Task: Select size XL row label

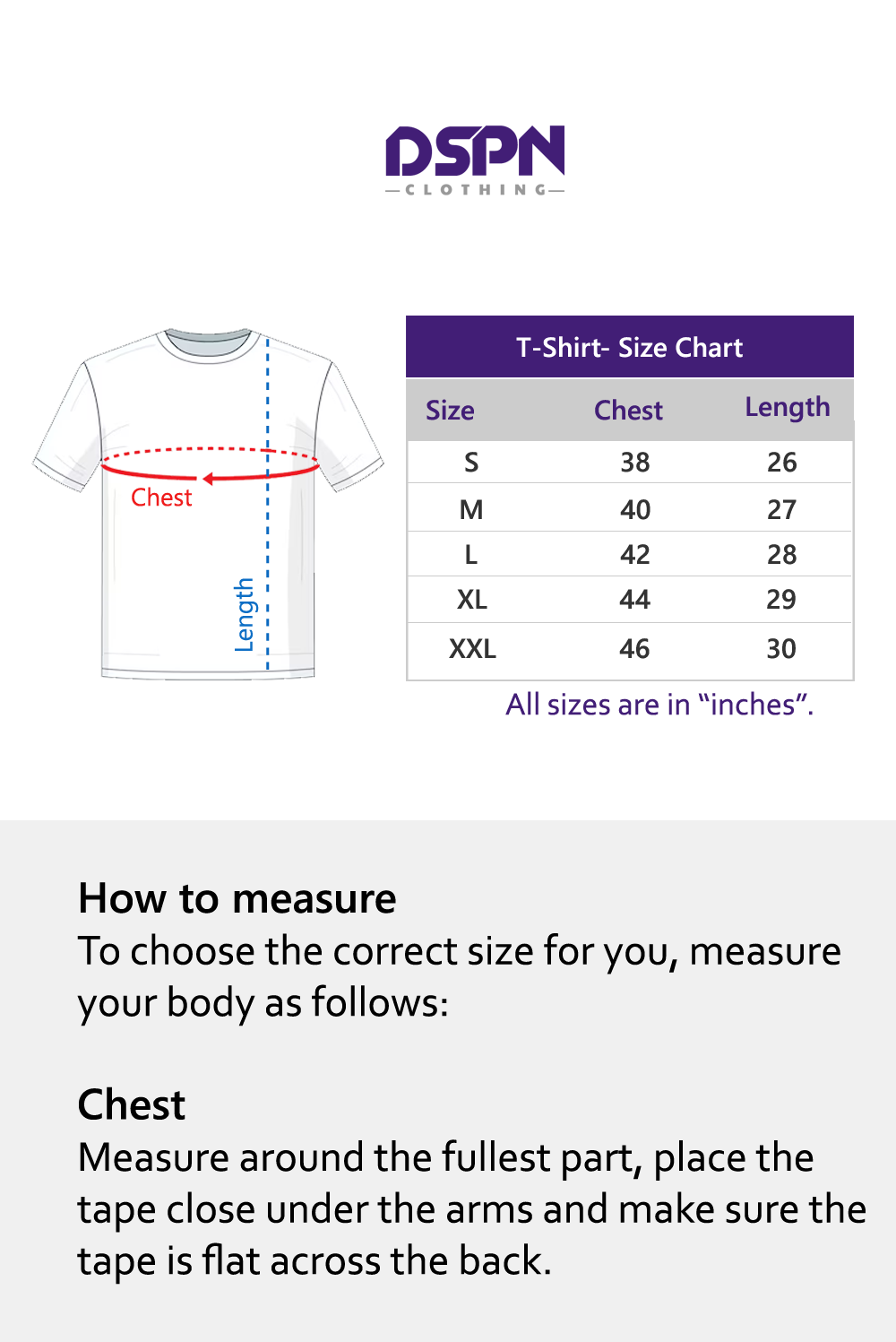Action: [x=472, y=600]
